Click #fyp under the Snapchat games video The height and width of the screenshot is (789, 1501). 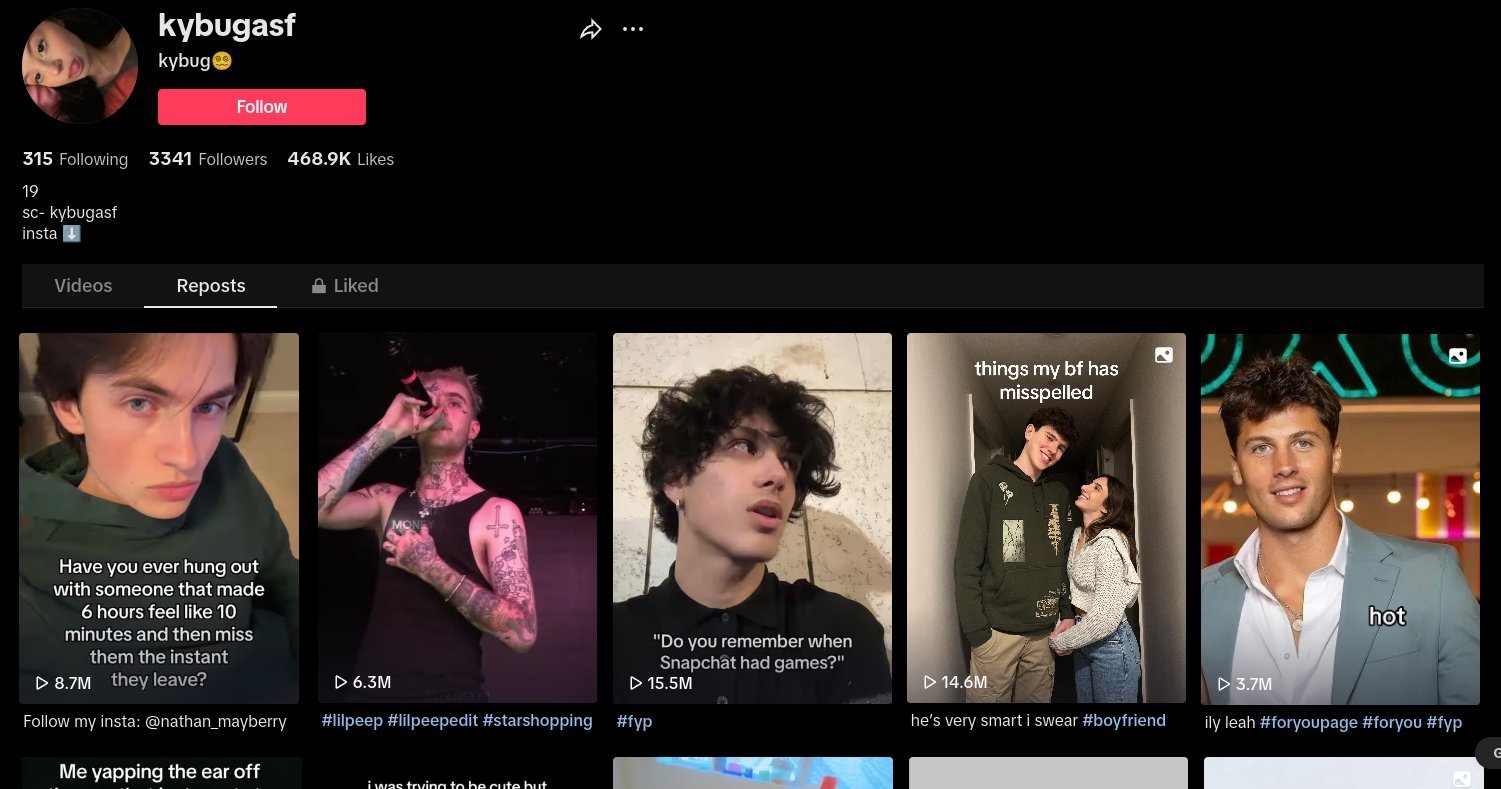634,721
